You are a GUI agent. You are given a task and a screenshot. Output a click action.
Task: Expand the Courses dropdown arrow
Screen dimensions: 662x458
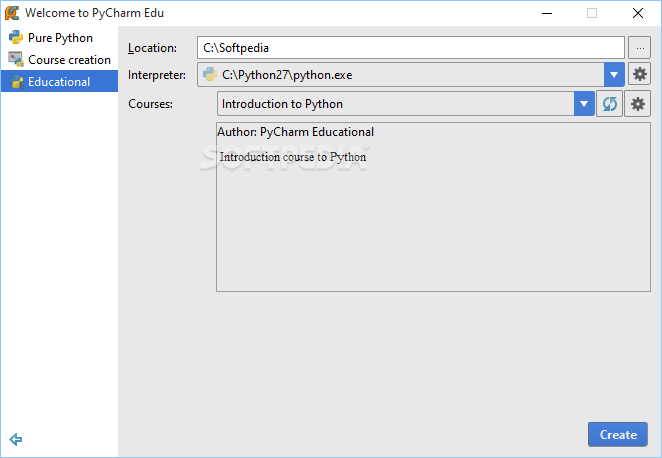584,103
